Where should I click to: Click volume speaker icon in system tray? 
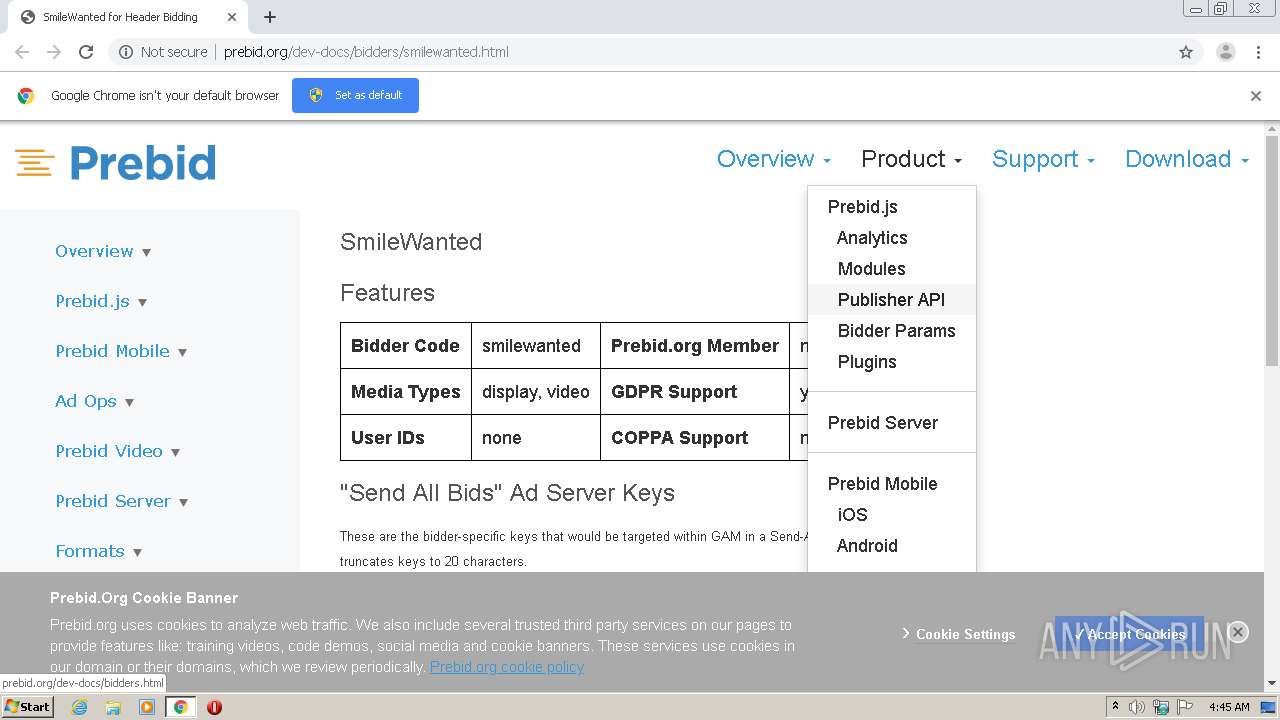(1137, 707)
